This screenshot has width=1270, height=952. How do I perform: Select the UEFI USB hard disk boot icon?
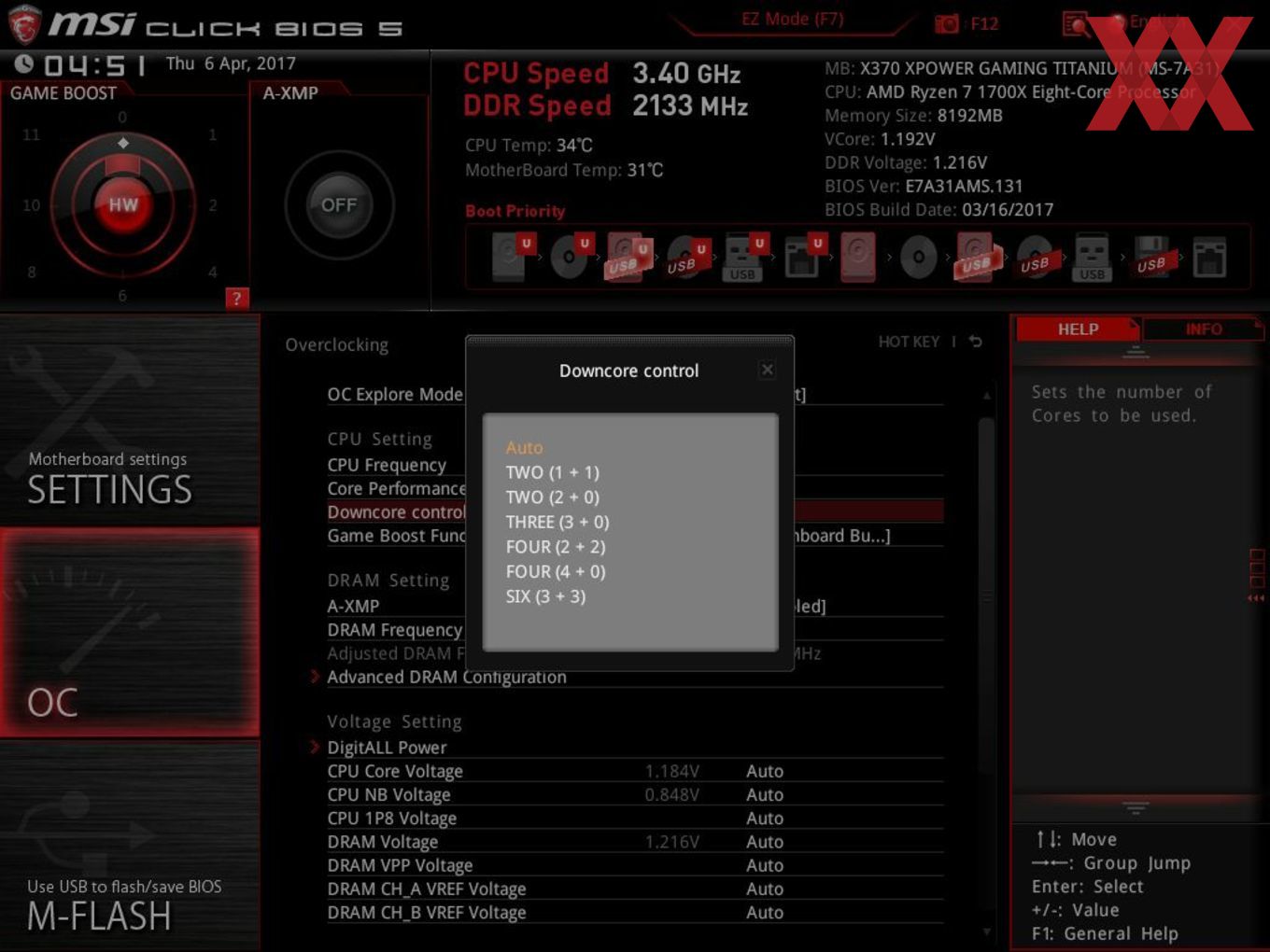tap(628, 258)
